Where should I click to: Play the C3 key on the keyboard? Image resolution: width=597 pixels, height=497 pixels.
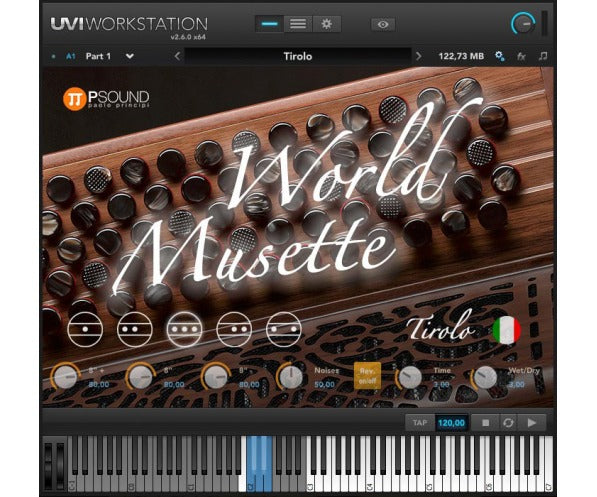[x=311, y=484]
